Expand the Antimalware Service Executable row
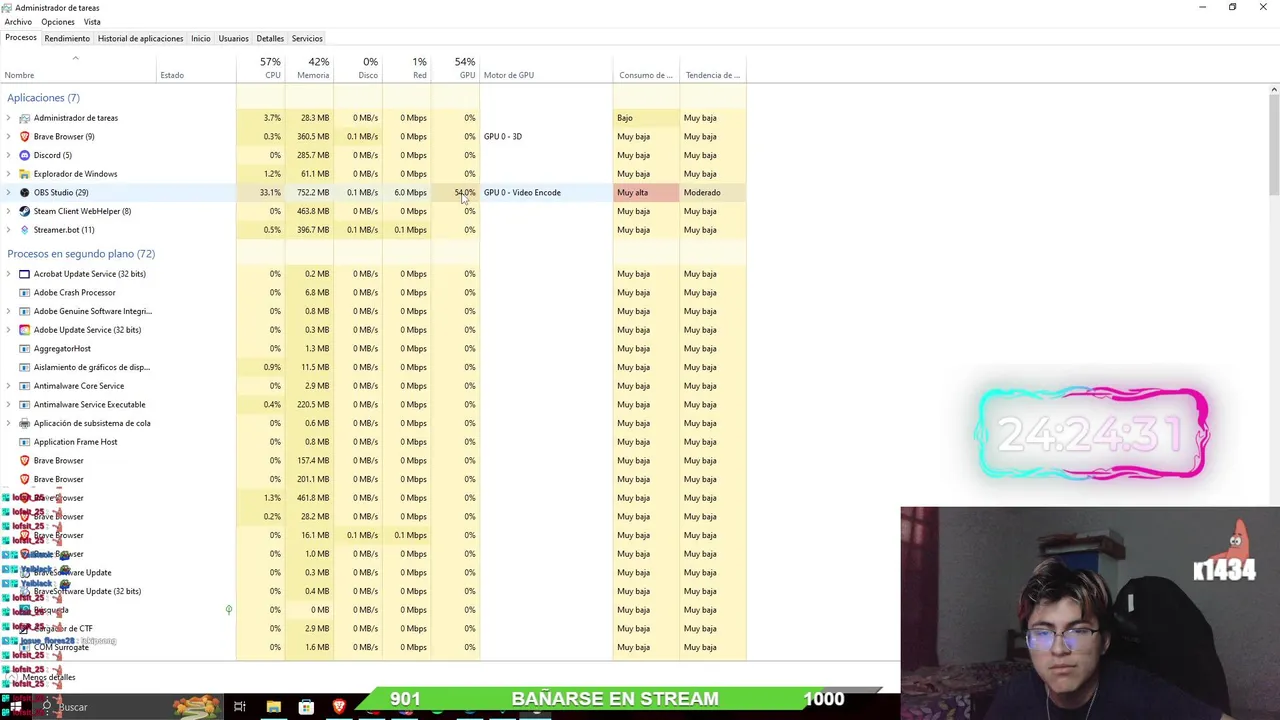This screenshot has width=1280, height=720. pyautogui.click(x=9, y=404)
